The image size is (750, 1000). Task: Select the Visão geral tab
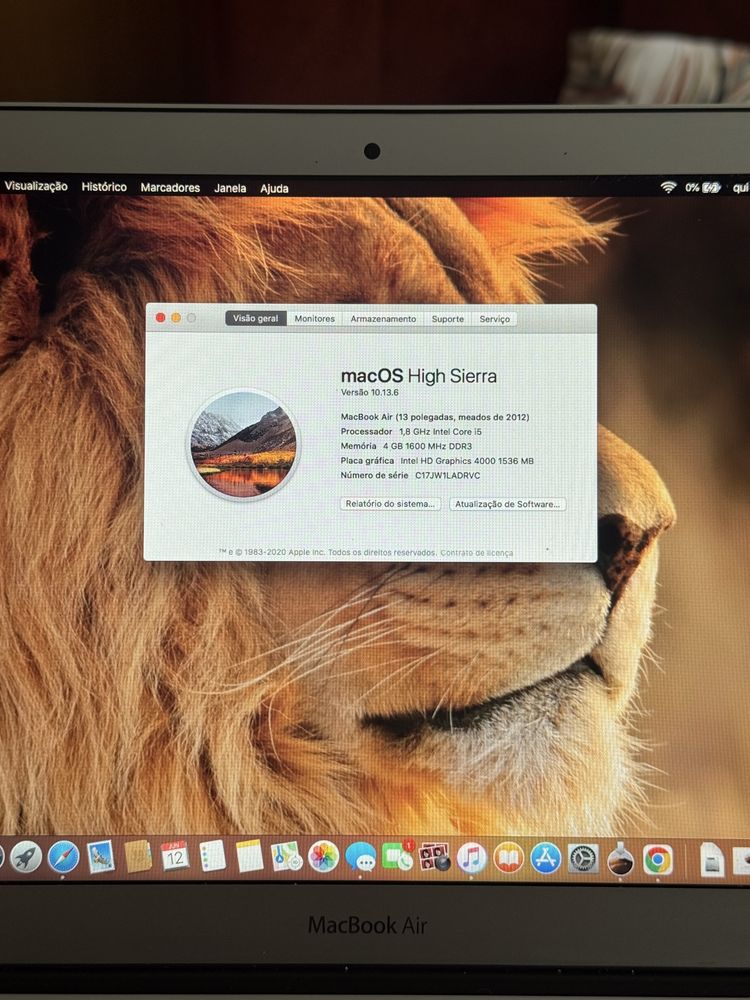tap(256, 318)
